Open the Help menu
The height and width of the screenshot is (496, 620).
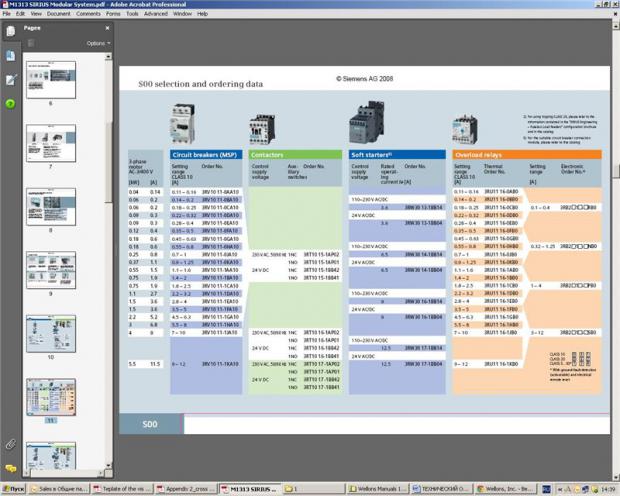click(202, 13)
